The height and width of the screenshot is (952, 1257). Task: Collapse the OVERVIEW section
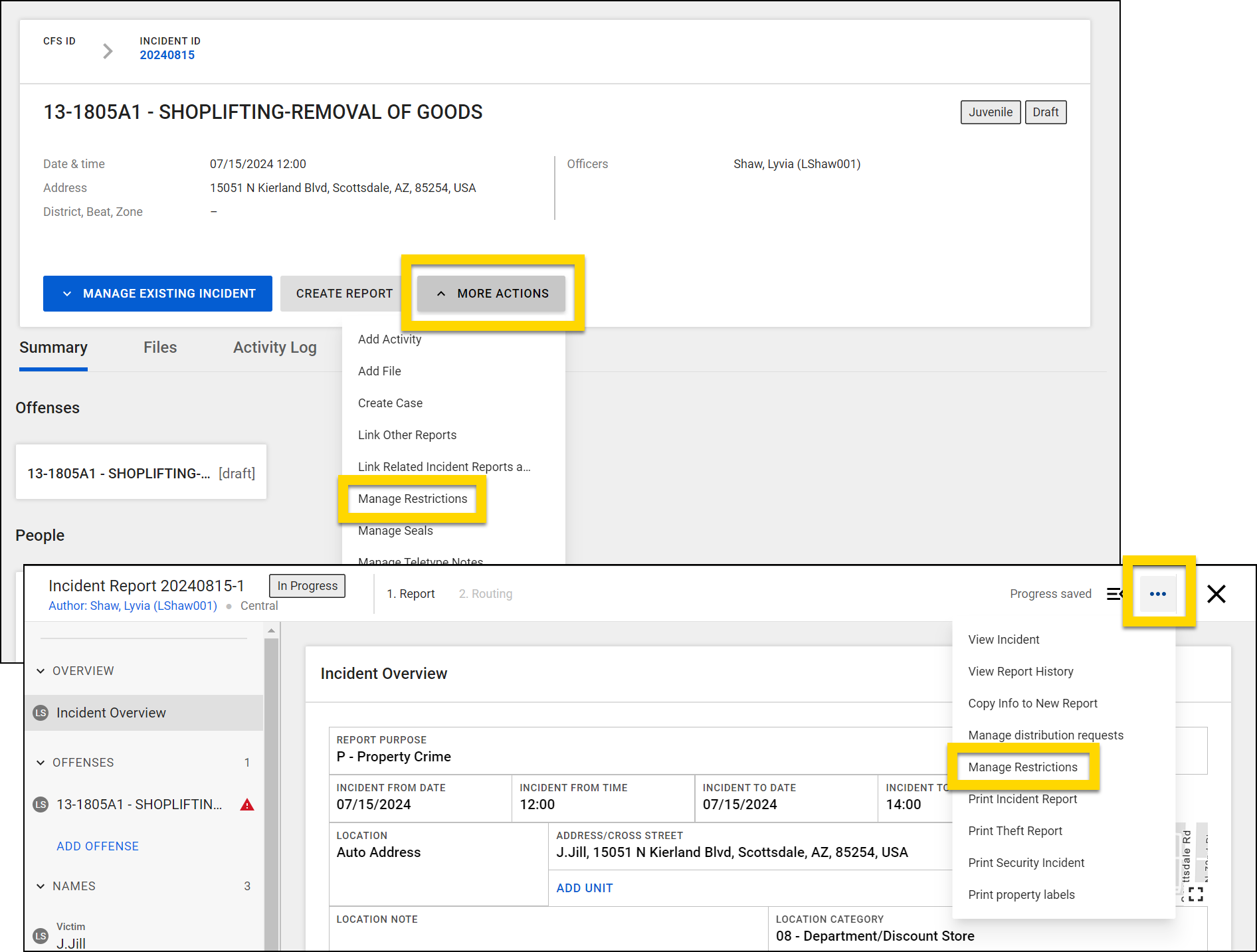pyautogui.click(x=40, y=670)
